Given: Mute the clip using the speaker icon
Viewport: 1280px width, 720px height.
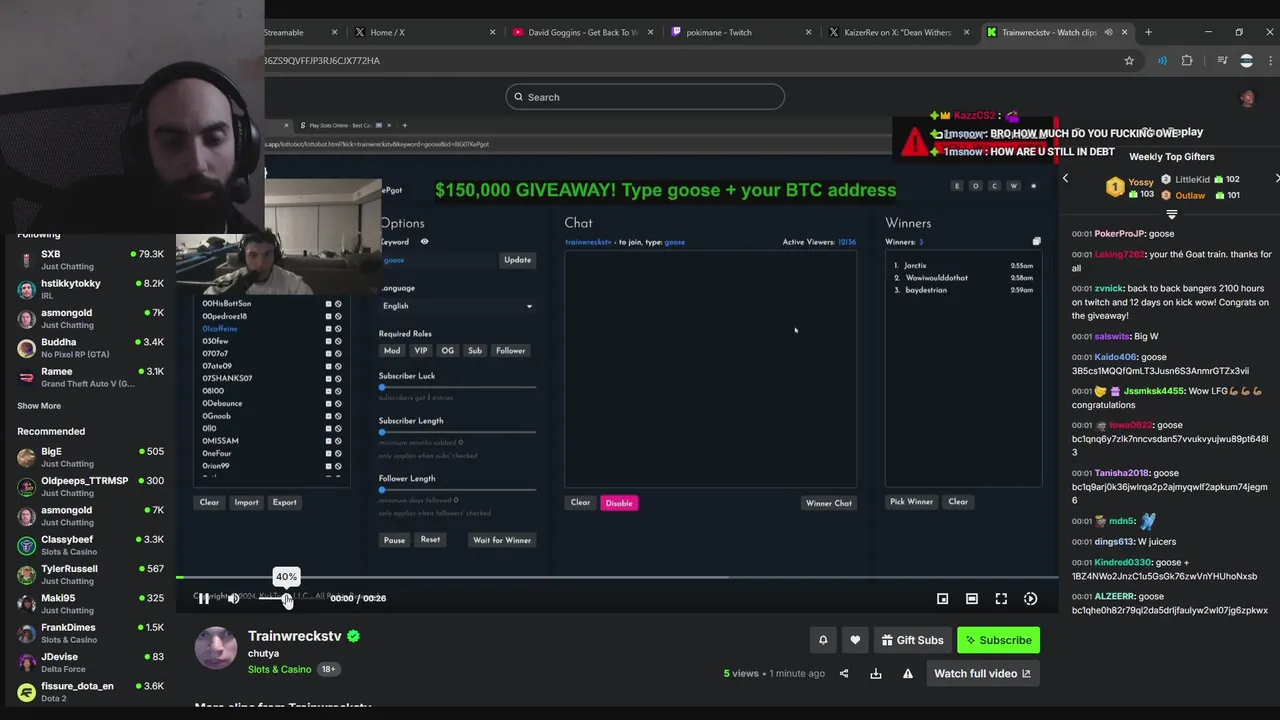Looking at the screenshot, I should [x=234, y=598].
